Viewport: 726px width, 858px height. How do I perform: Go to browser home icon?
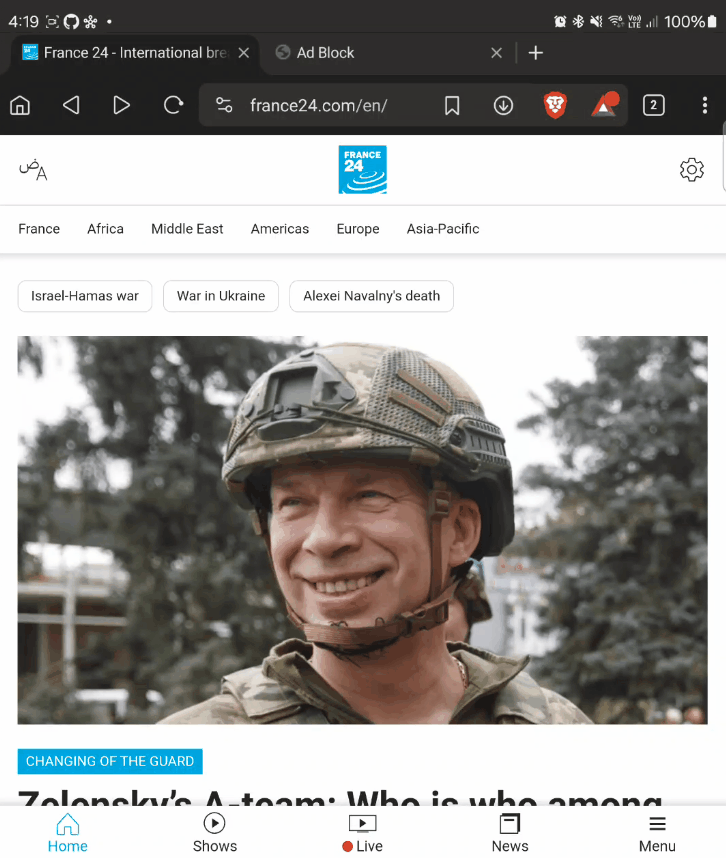click(x=20, y=105)
